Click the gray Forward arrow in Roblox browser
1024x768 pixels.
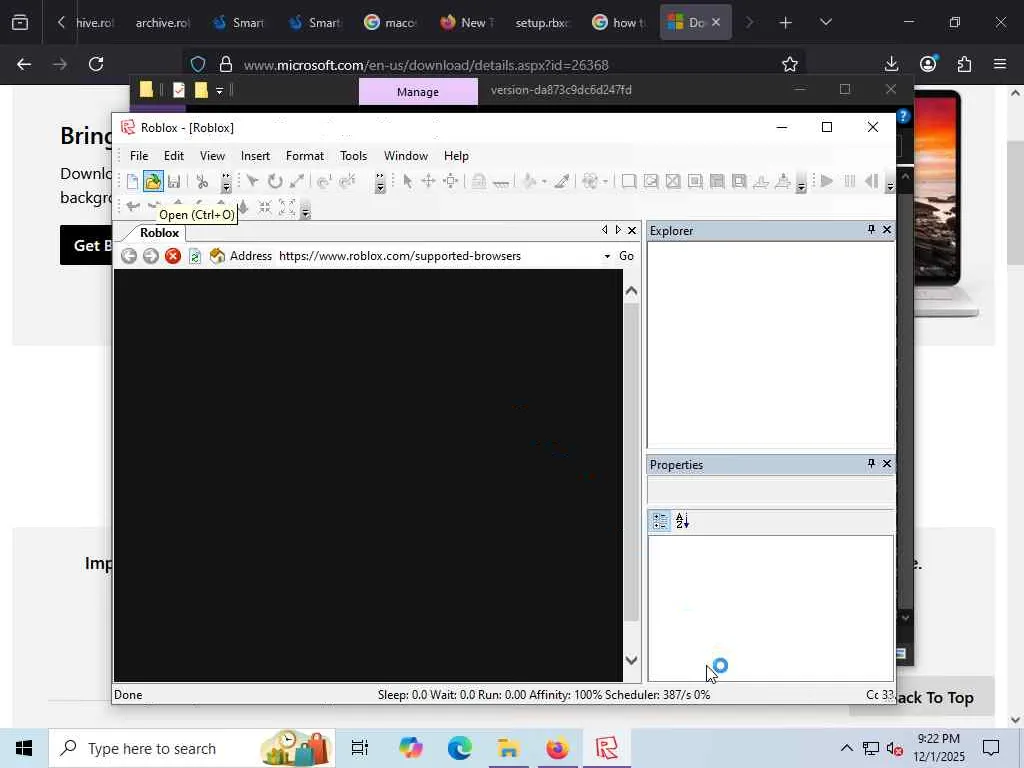pyautogui.click(x=151, y=256)
